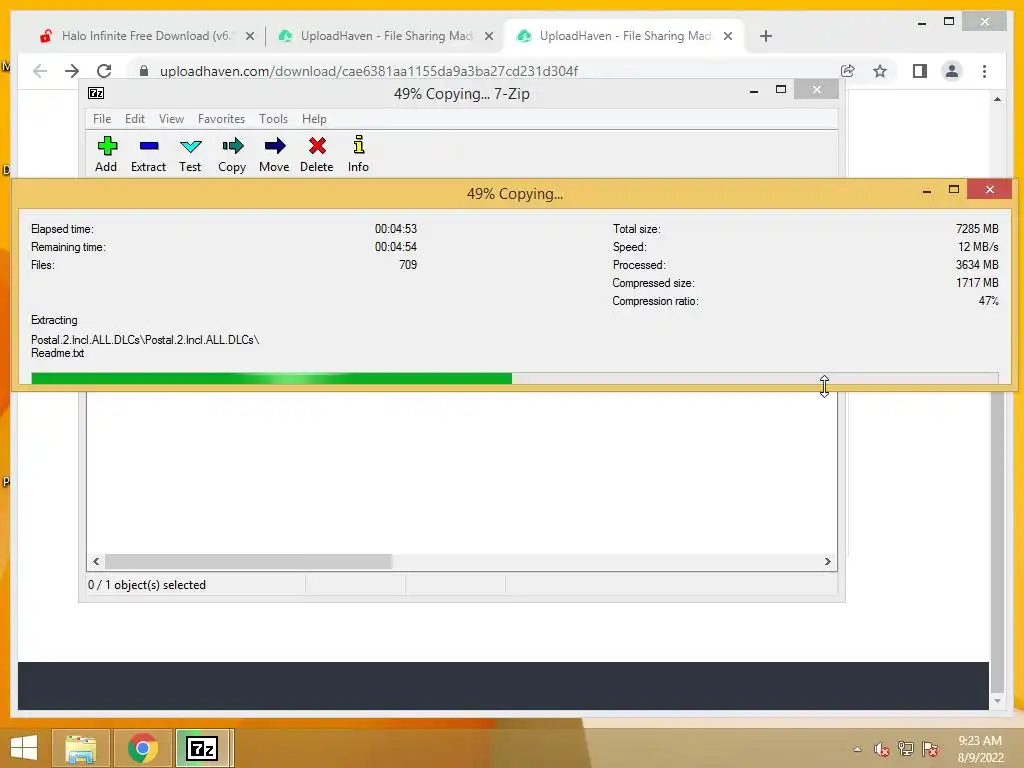Minimize the 7-Zip file manager window
This screenshot has height=768, width=1024.
tap(754, 90)
